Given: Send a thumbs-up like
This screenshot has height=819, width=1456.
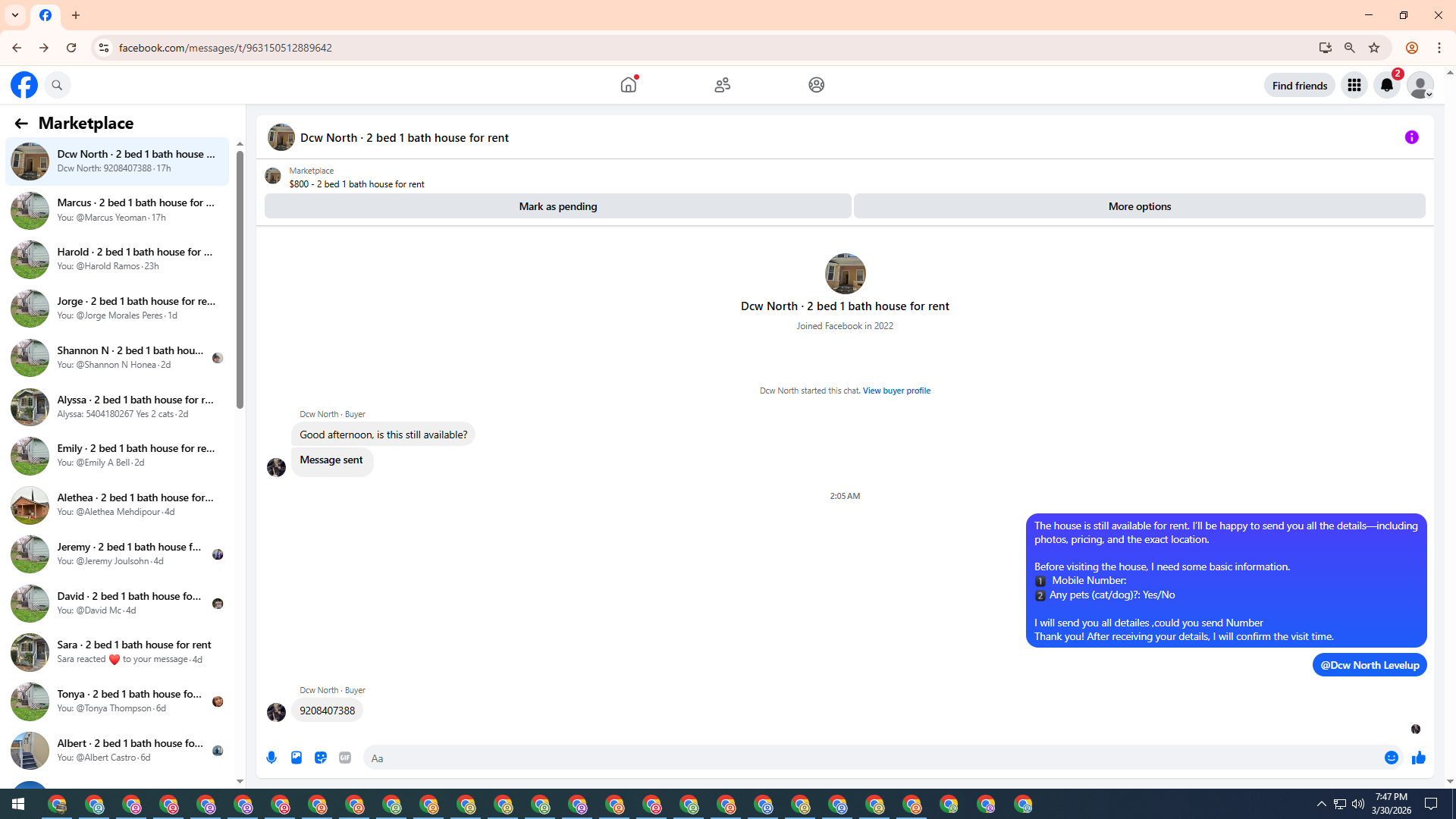Looking at the screenshot, I should pyautogui.click(x=1419, y=758).
